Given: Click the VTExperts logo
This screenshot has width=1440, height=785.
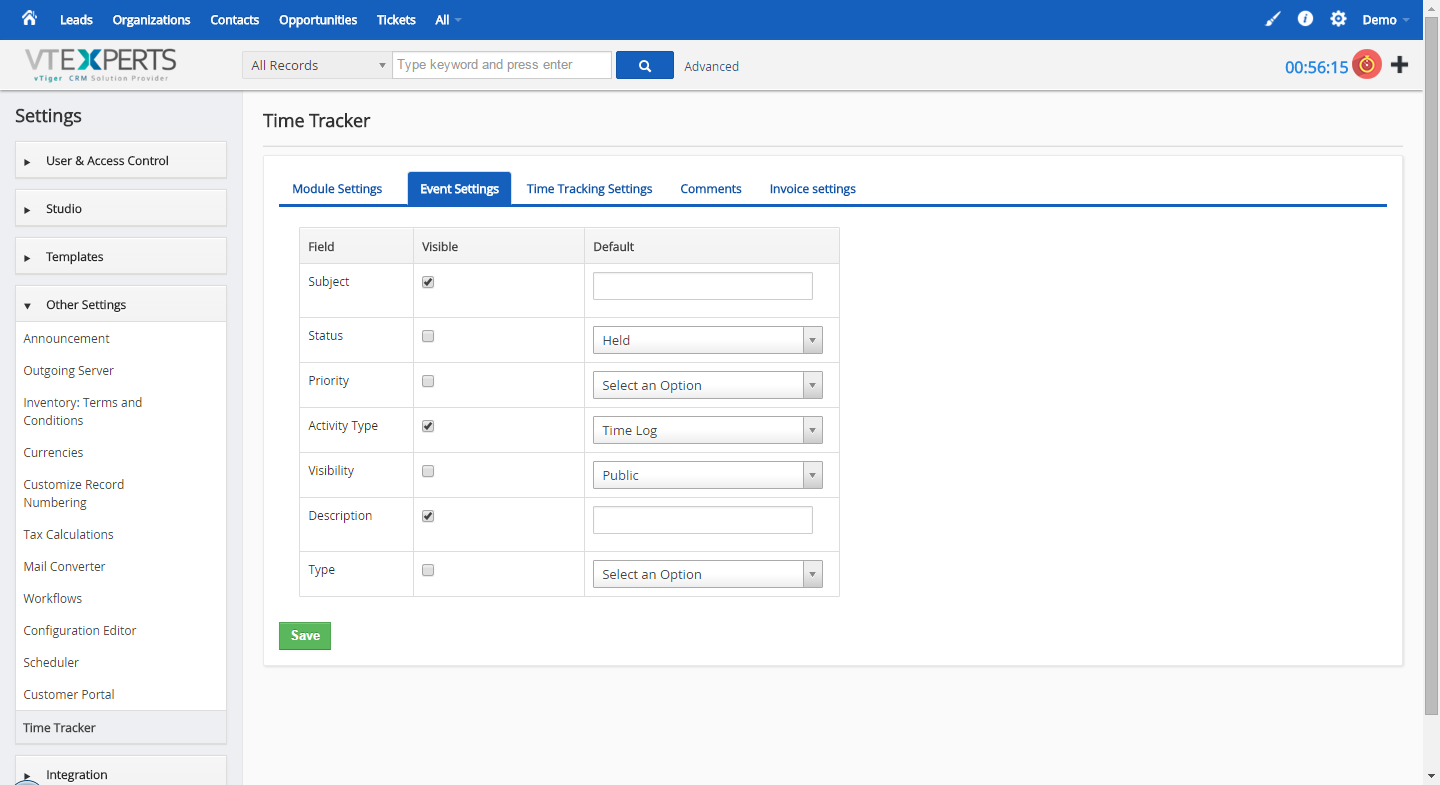Looking at the screenshot, I should 101,65.
